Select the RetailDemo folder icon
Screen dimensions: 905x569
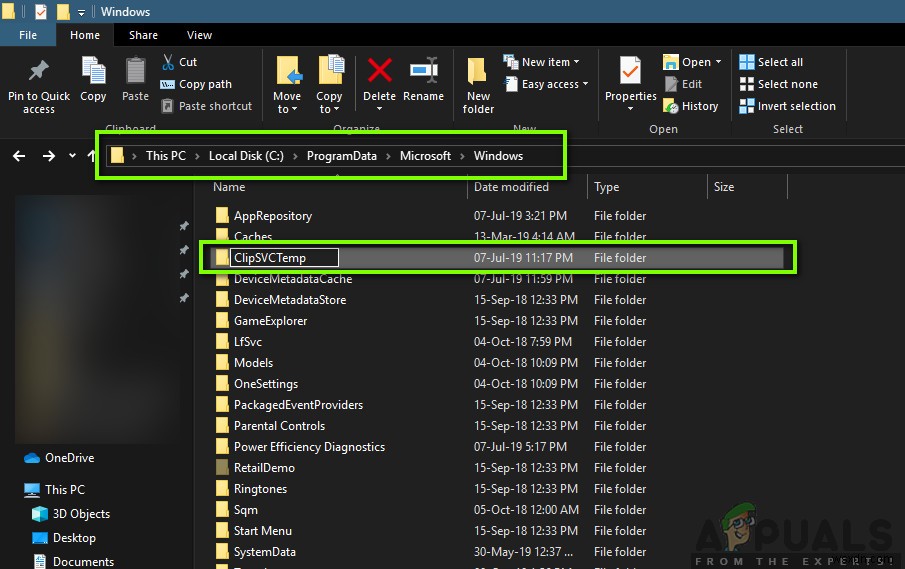click(x=222, y=467)
